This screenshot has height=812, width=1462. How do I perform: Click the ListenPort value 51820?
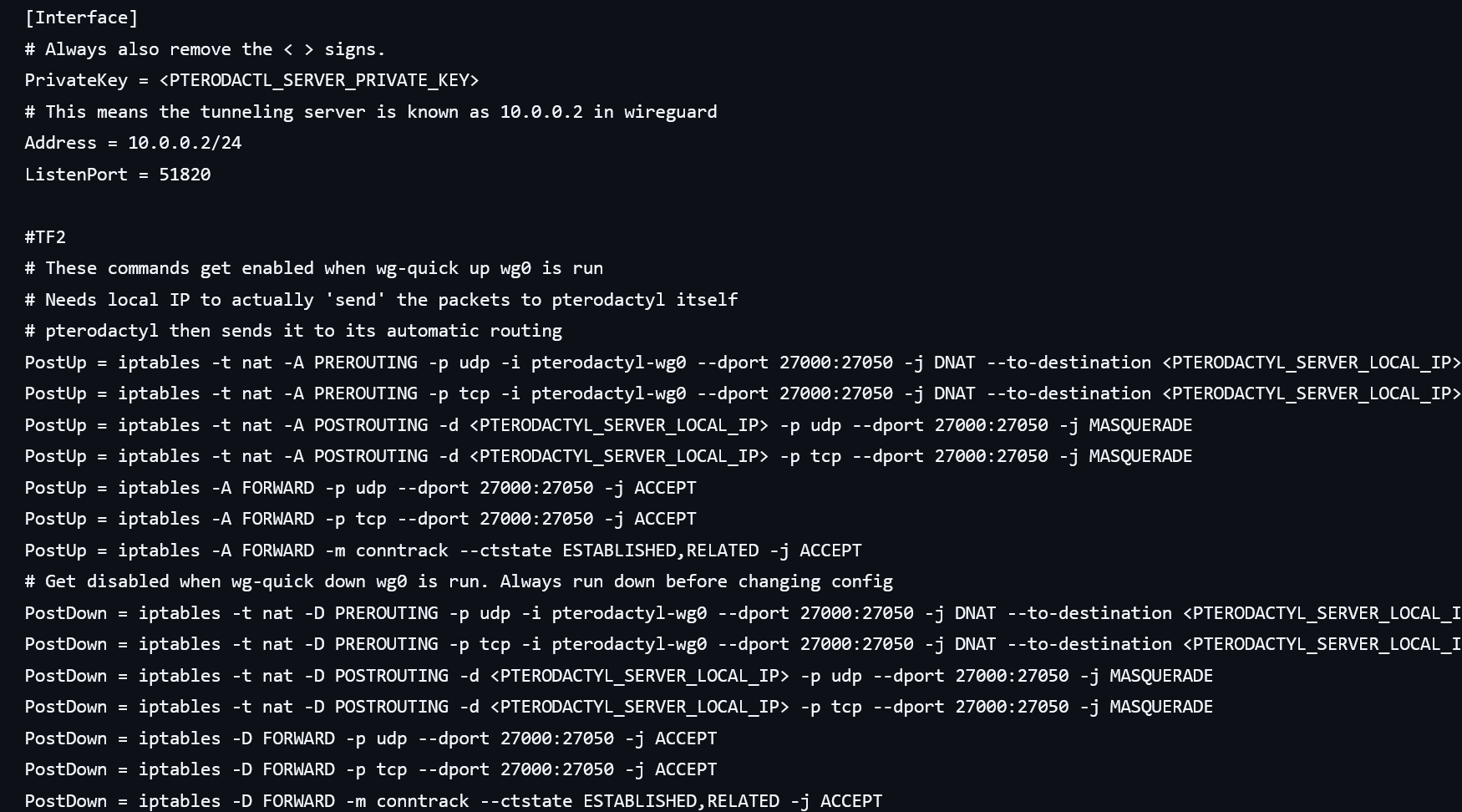[185, 175]
